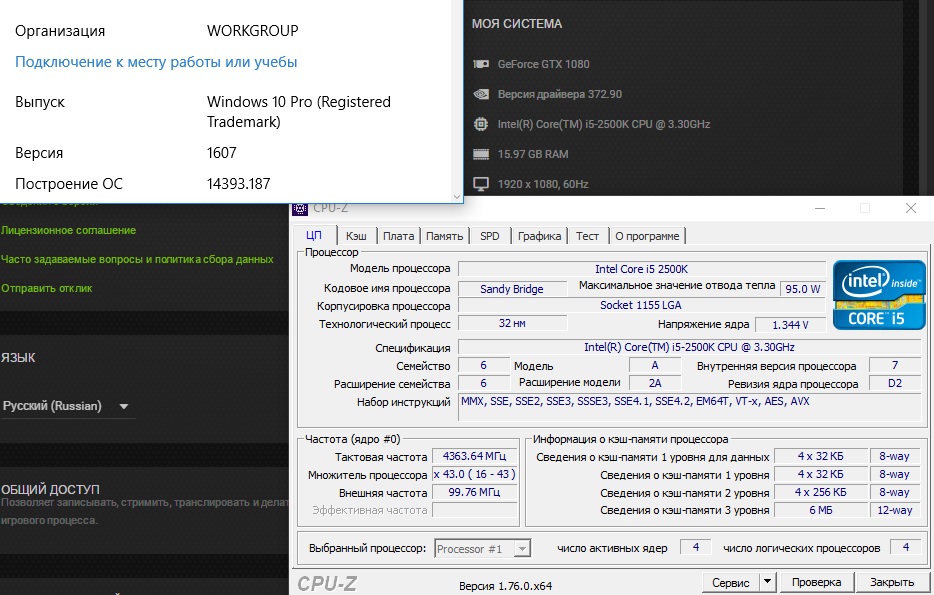Click the 99.76 МГц bus speed value
Viewport: 934px width, 595px height.
point(474,492)
